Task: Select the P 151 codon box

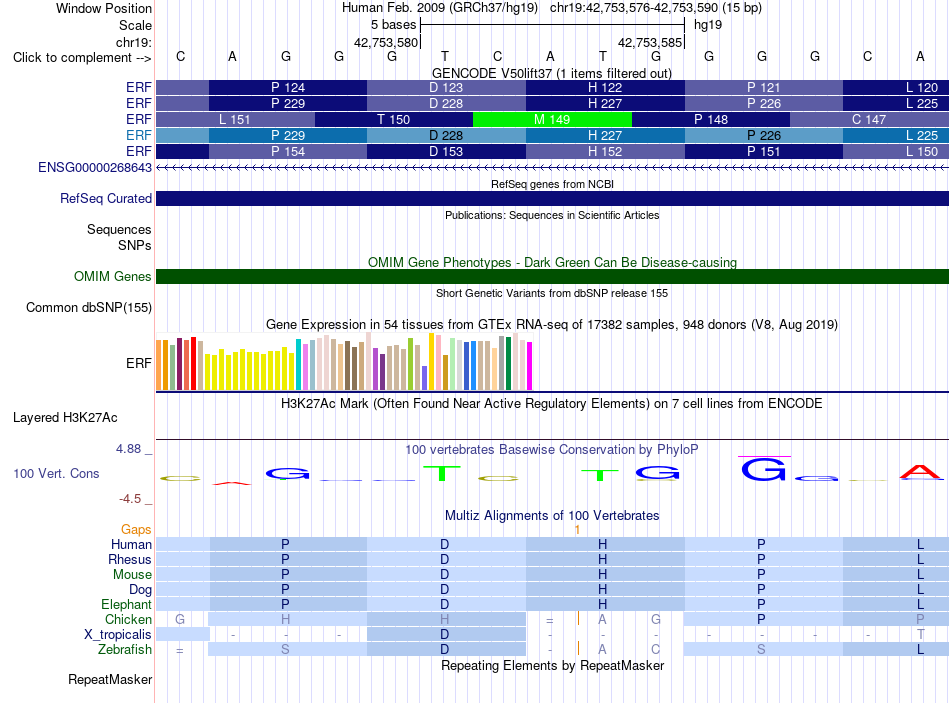Action: click(763, 152)
